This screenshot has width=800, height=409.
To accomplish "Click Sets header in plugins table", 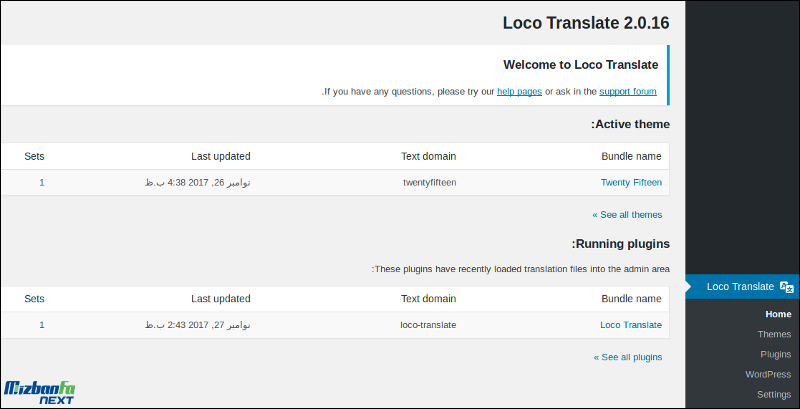I will 34,299.
